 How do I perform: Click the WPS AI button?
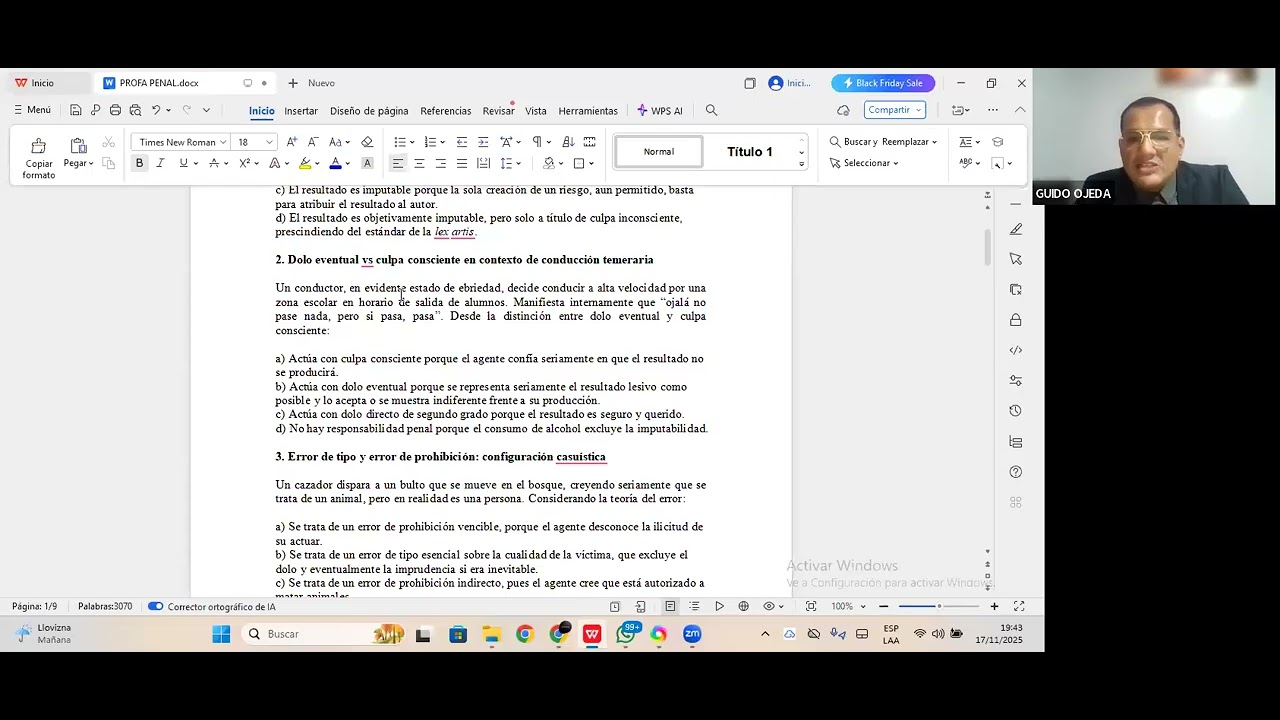click(659, 111)
